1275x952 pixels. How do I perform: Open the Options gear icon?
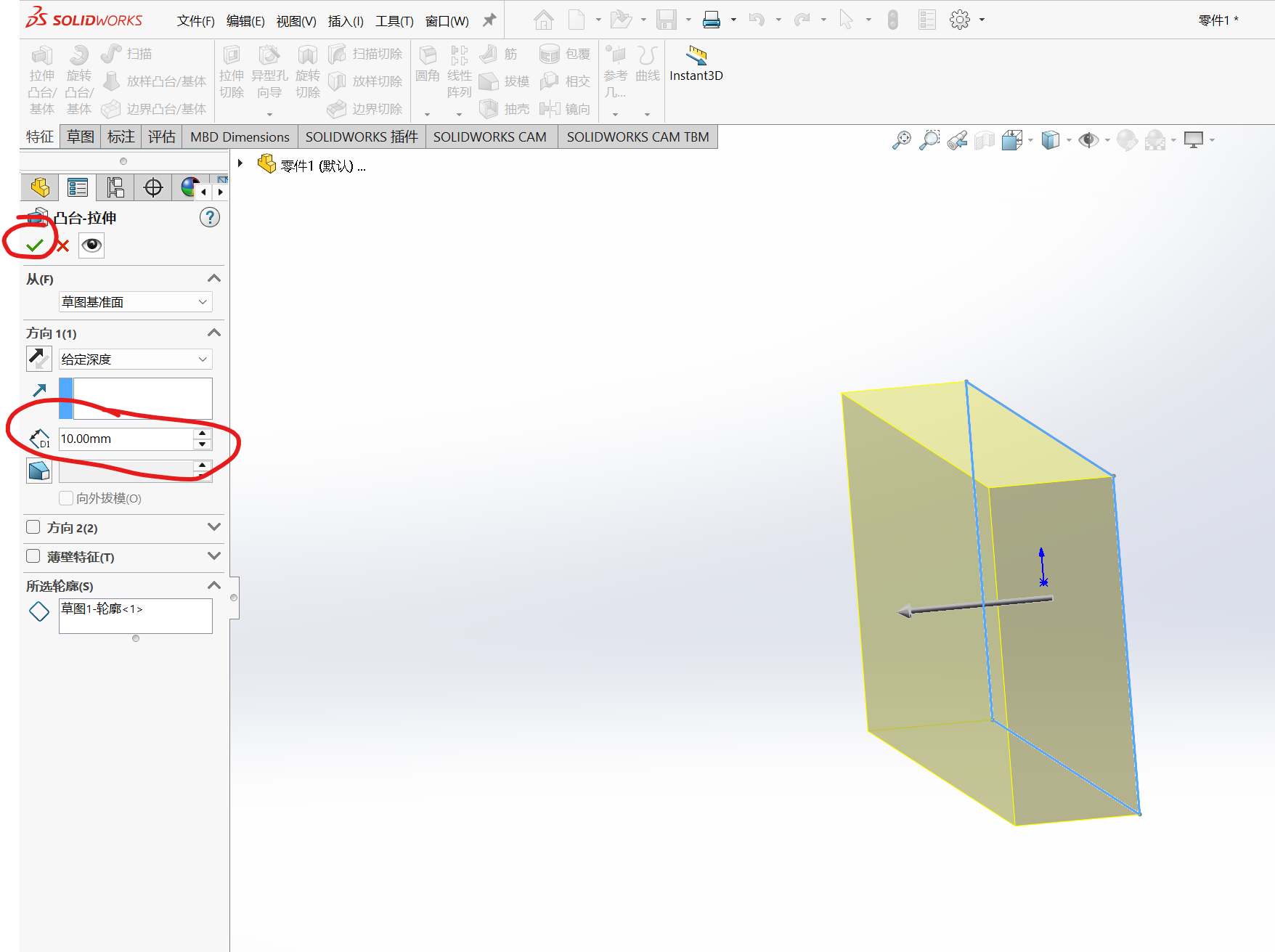click(959, 20)
